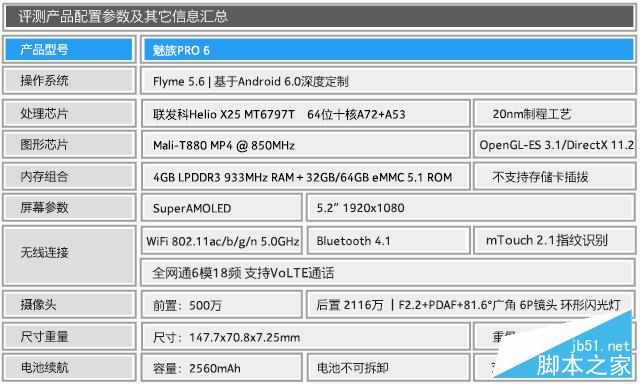This screenshot has width=640, height=384.
Task: Click the '5.2" 1920x1080' cell
Action: tap(471, 208)
